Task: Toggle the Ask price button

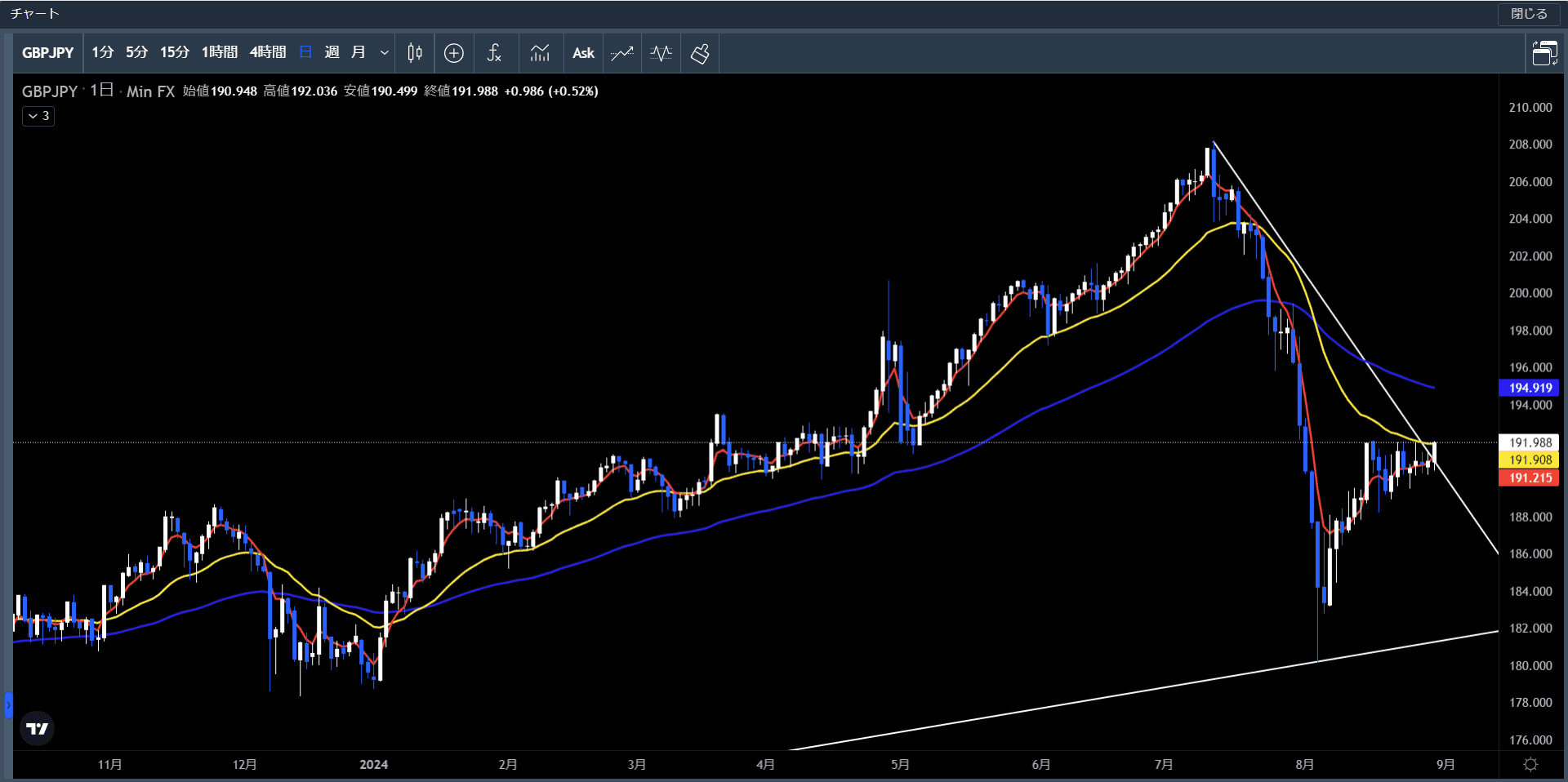Action: tap(583, 53)
